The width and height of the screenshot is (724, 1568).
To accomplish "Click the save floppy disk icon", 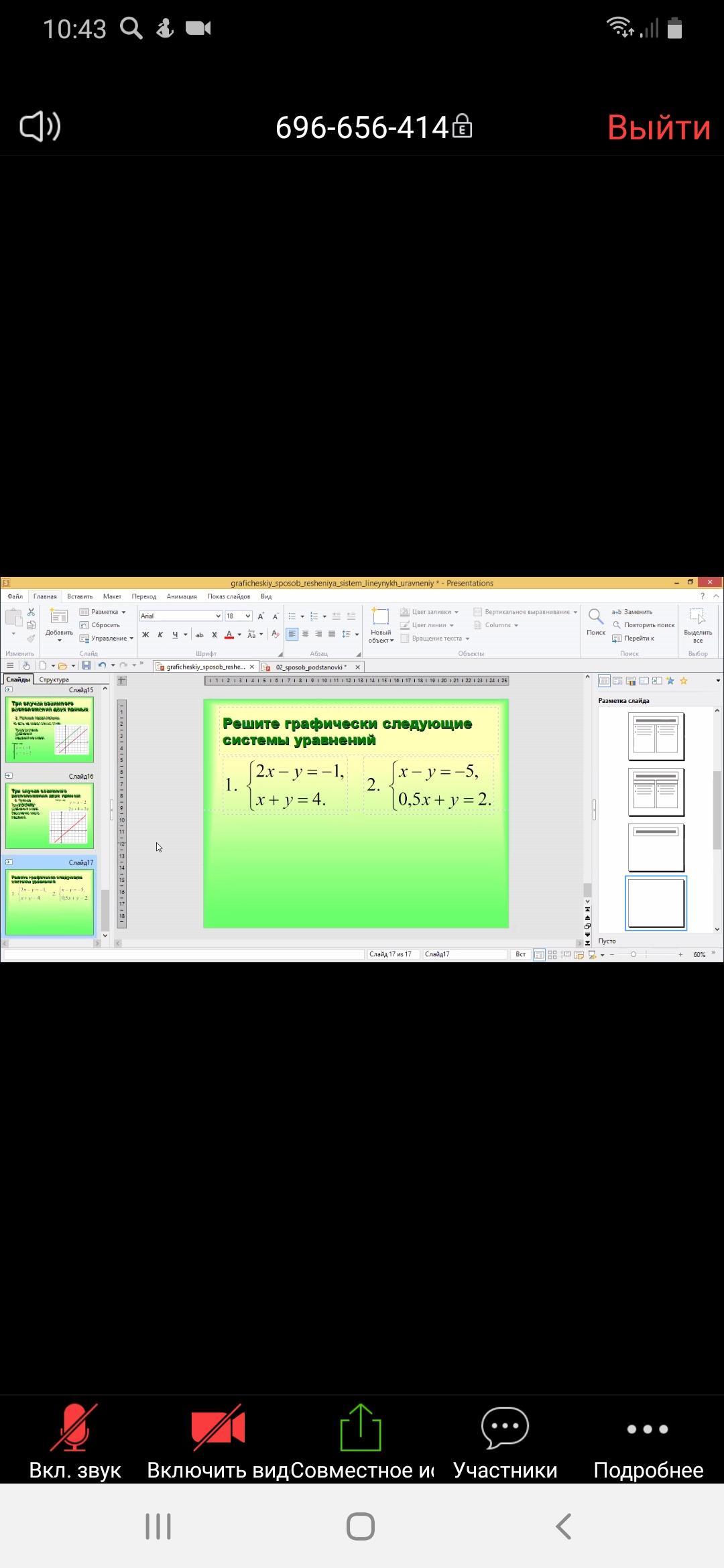I will (86, 665).
